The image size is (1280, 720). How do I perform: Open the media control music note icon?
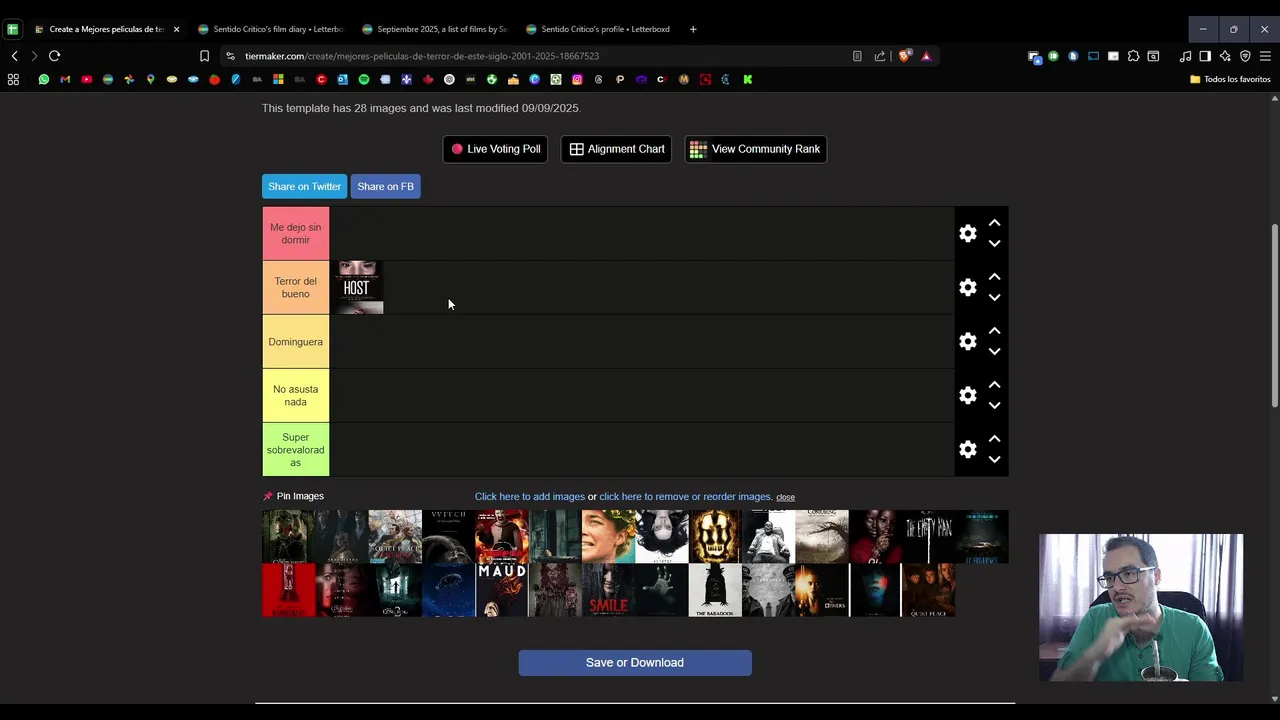[1185, 56]
